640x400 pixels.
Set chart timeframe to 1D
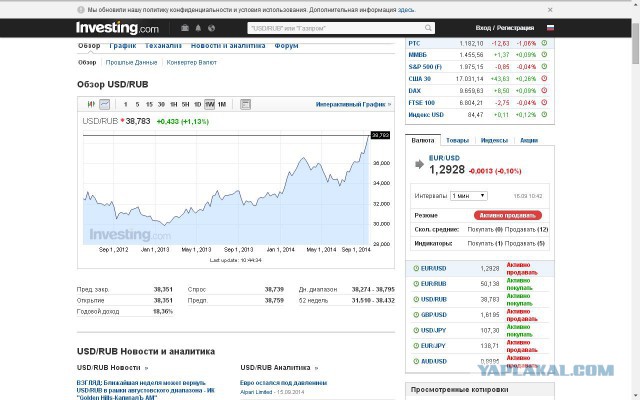click(197, 104)
